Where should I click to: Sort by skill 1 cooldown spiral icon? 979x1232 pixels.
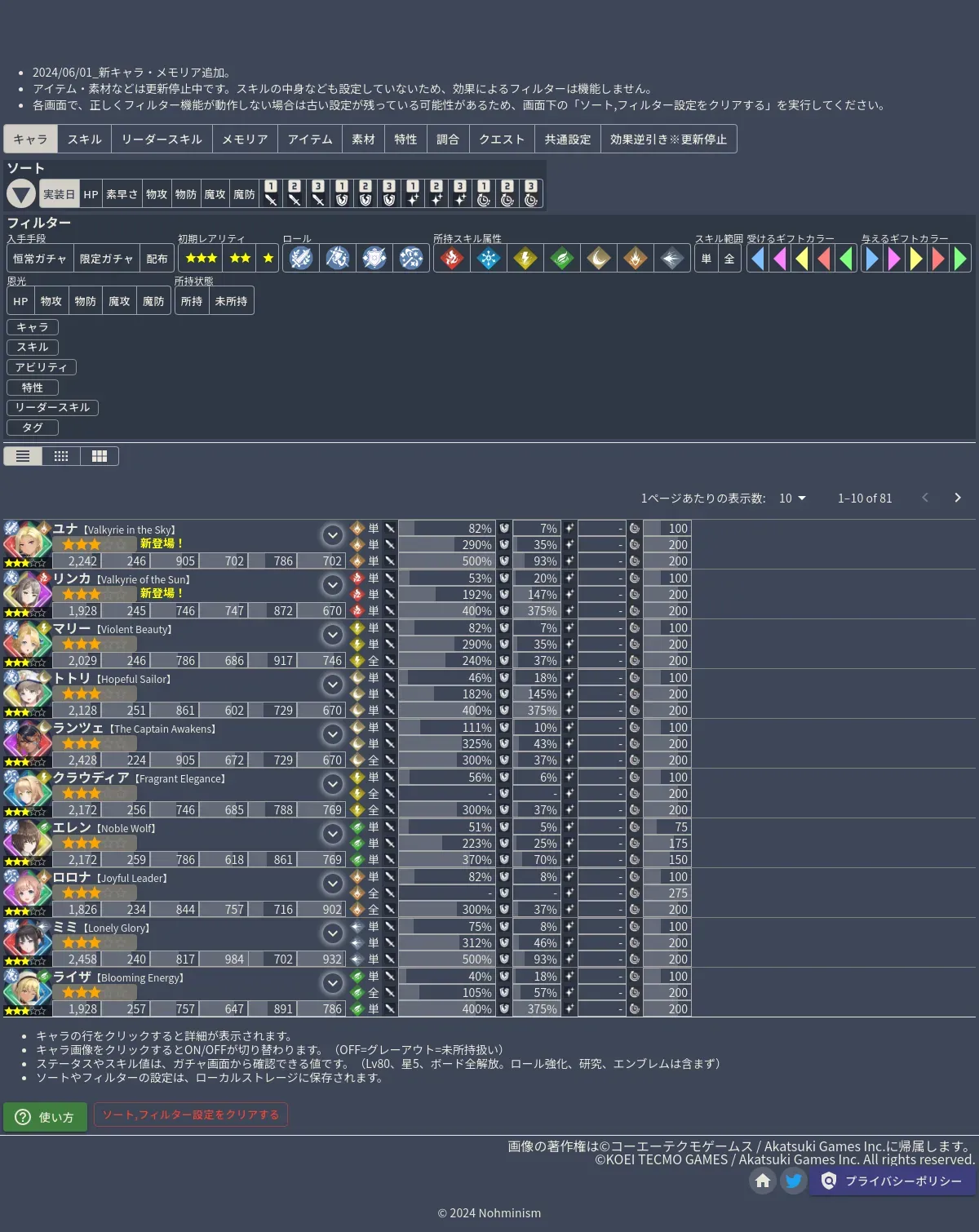pyautogui.click(x=485, y=194)
